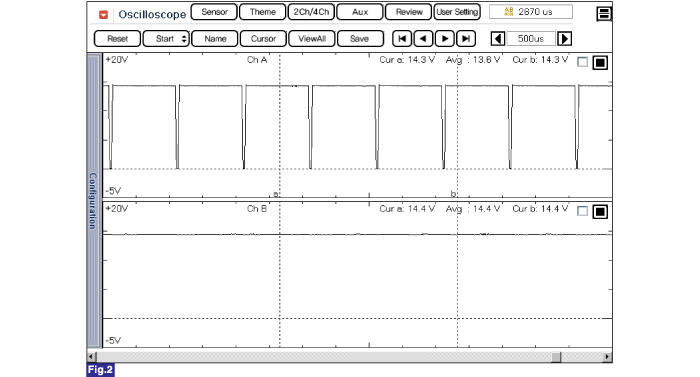700x377 pixels.
Task: Open the Theme menu
Action: pos(262,12)
